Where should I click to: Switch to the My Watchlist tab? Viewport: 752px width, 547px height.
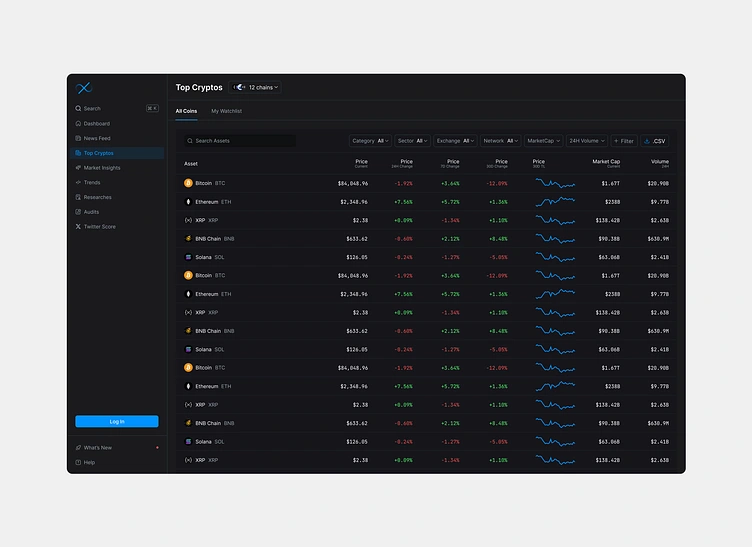pos(226,111)
